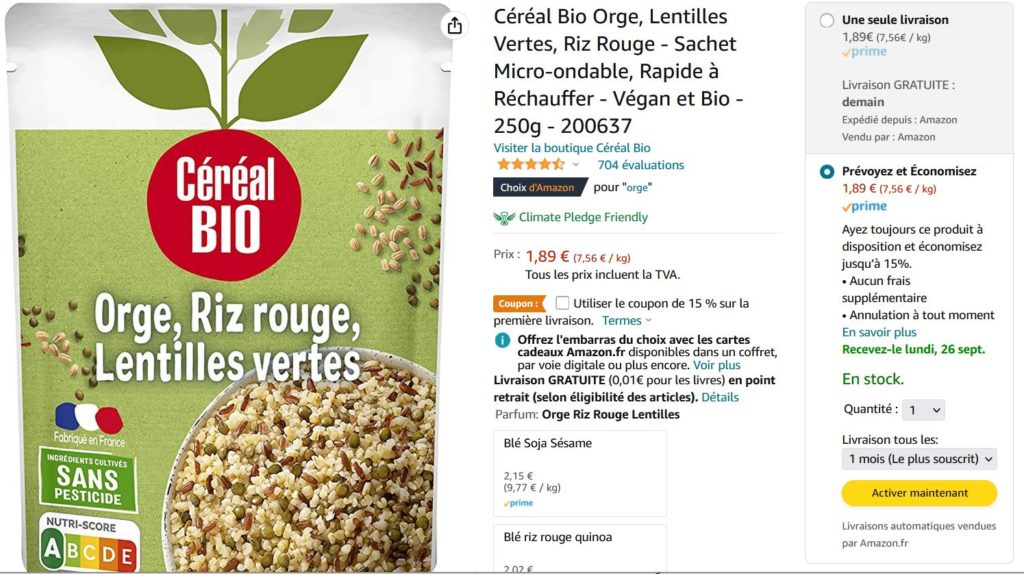Click the prime logo under Prévoyez et Économisez

[864, 206]
